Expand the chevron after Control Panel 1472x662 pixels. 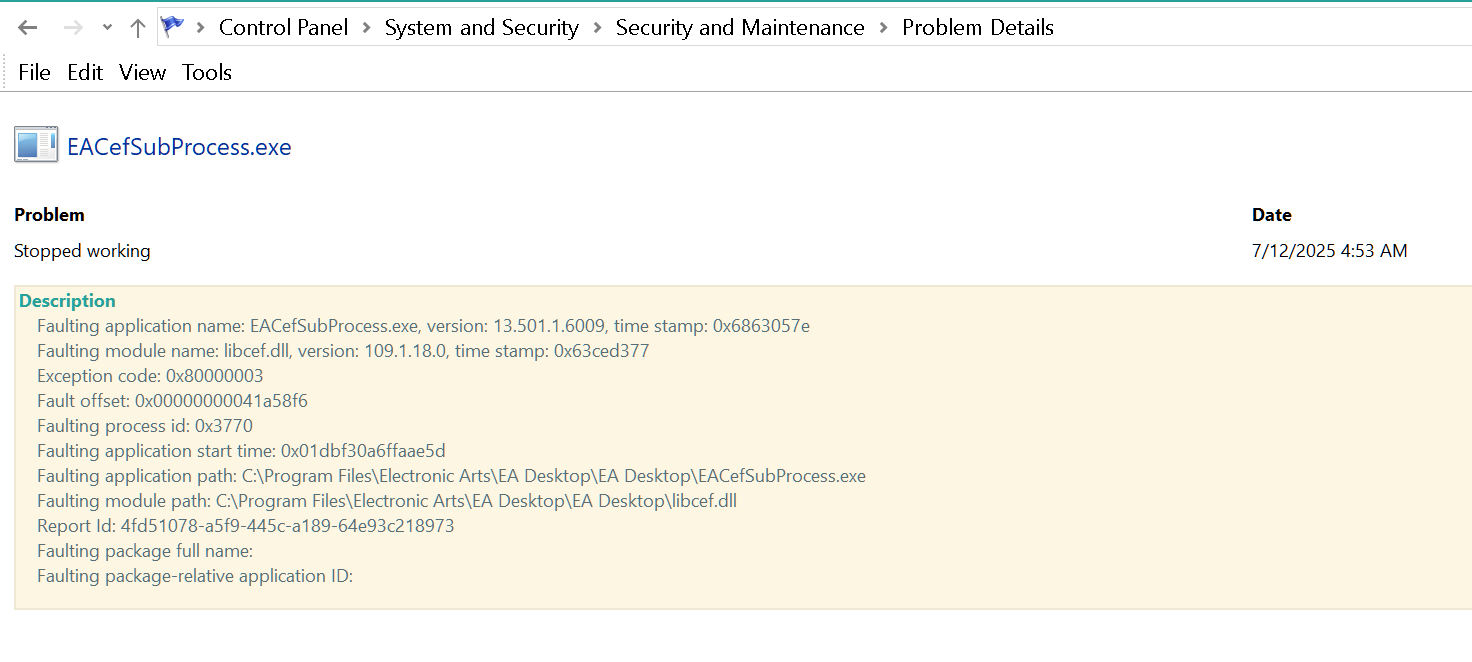coord(367,28)
